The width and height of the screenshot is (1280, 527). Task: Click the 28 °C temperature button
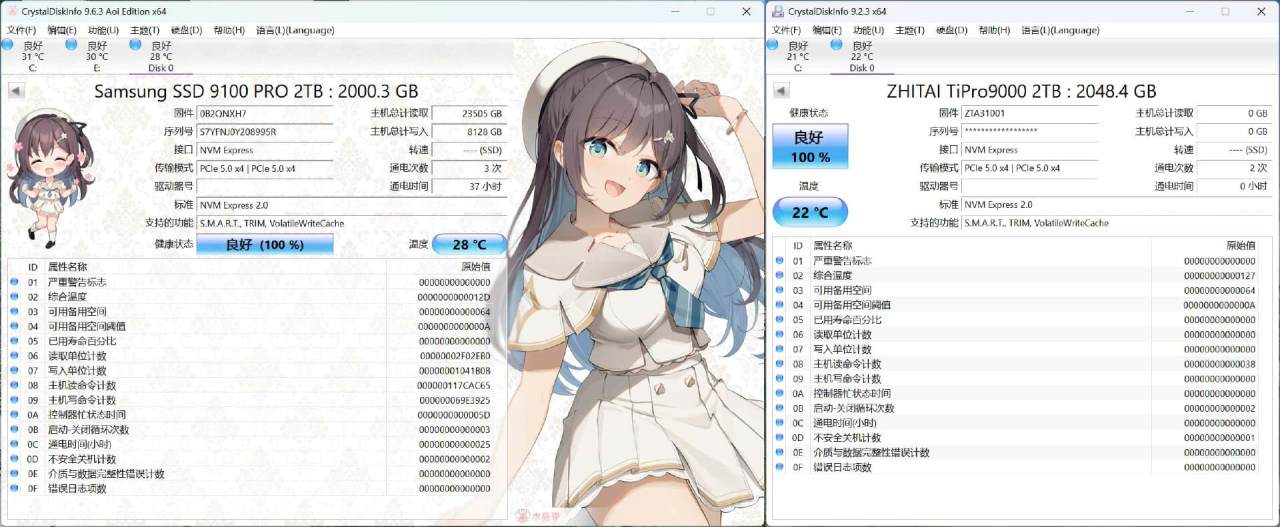[x=469, y=244]
